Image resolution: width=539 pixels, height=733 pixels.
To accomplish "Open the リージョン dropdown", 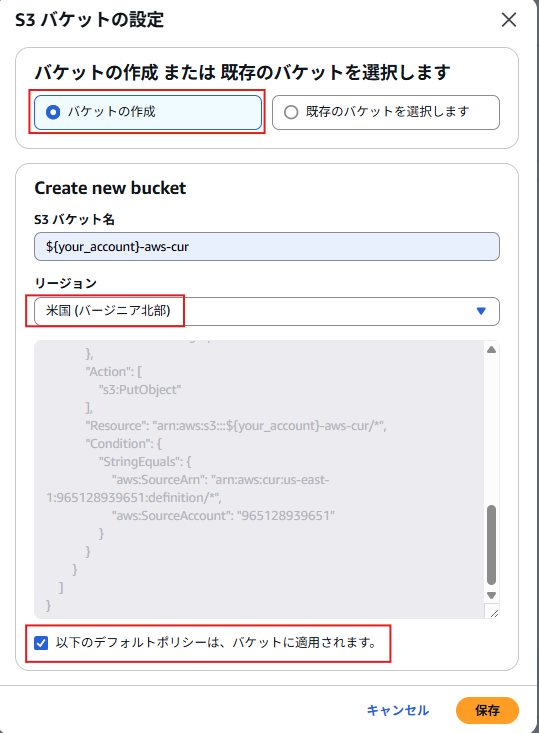I will (x=266, y=311).
